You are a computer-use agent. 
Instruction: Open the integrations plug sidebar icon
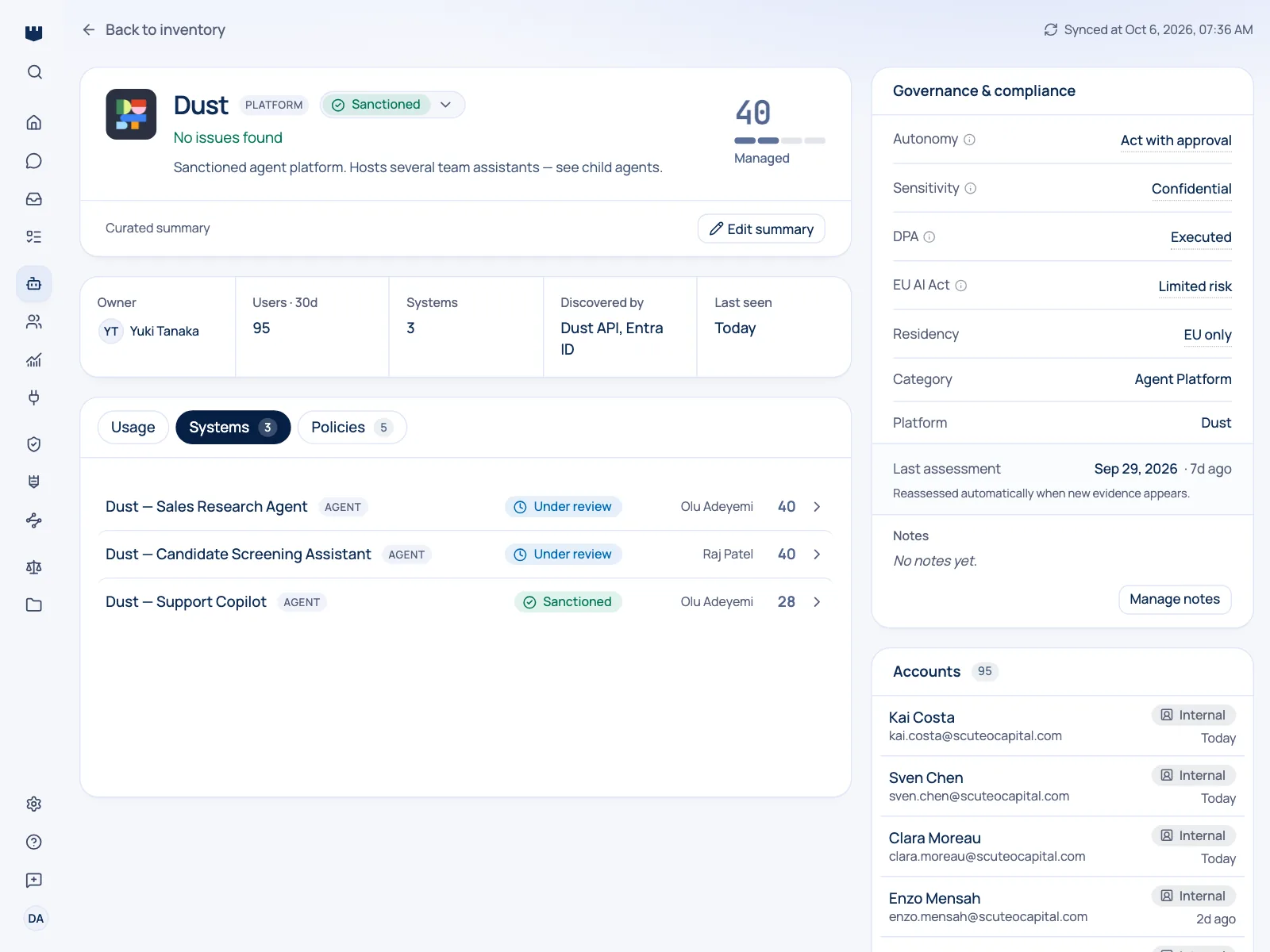34,397
